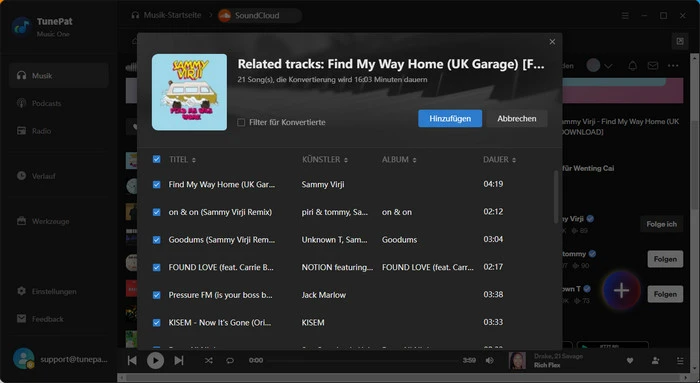Click duration 04:19 in first row

[493, 184]
